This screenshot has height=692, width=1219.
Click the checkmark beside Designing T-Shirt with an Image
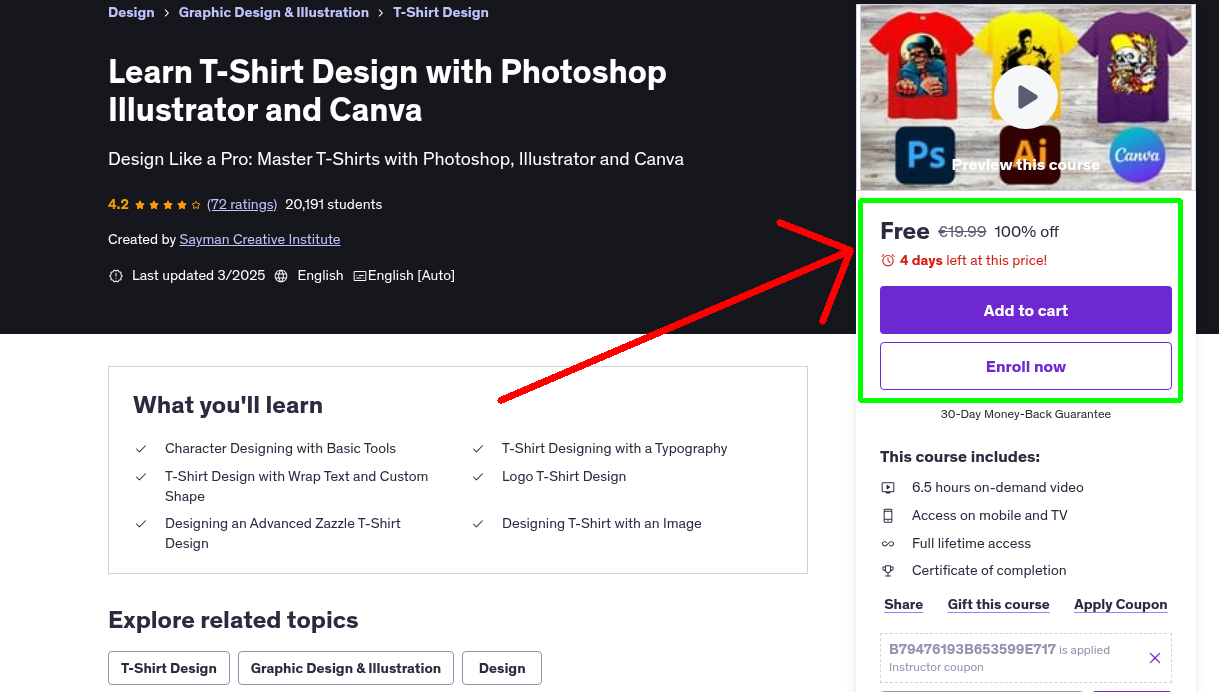click(479, 524)
